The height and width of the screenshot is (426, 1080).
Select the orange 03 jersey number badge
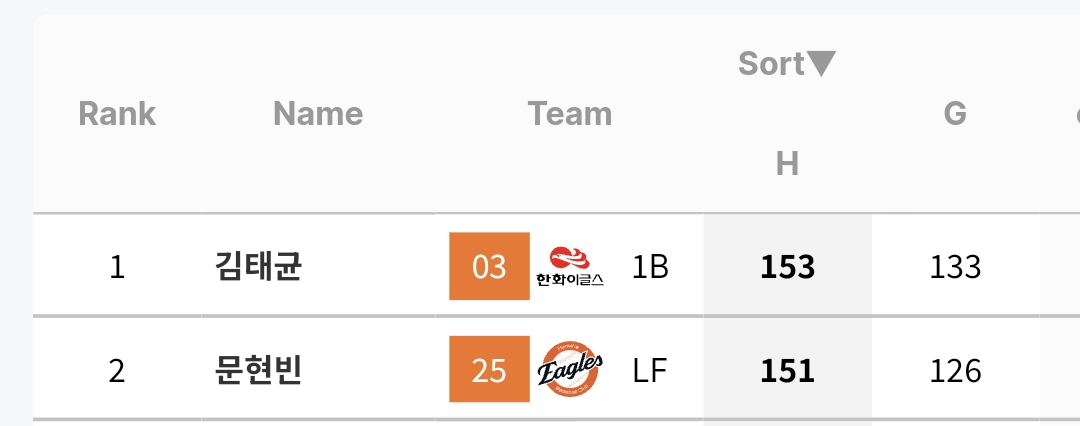coord(489,267)
